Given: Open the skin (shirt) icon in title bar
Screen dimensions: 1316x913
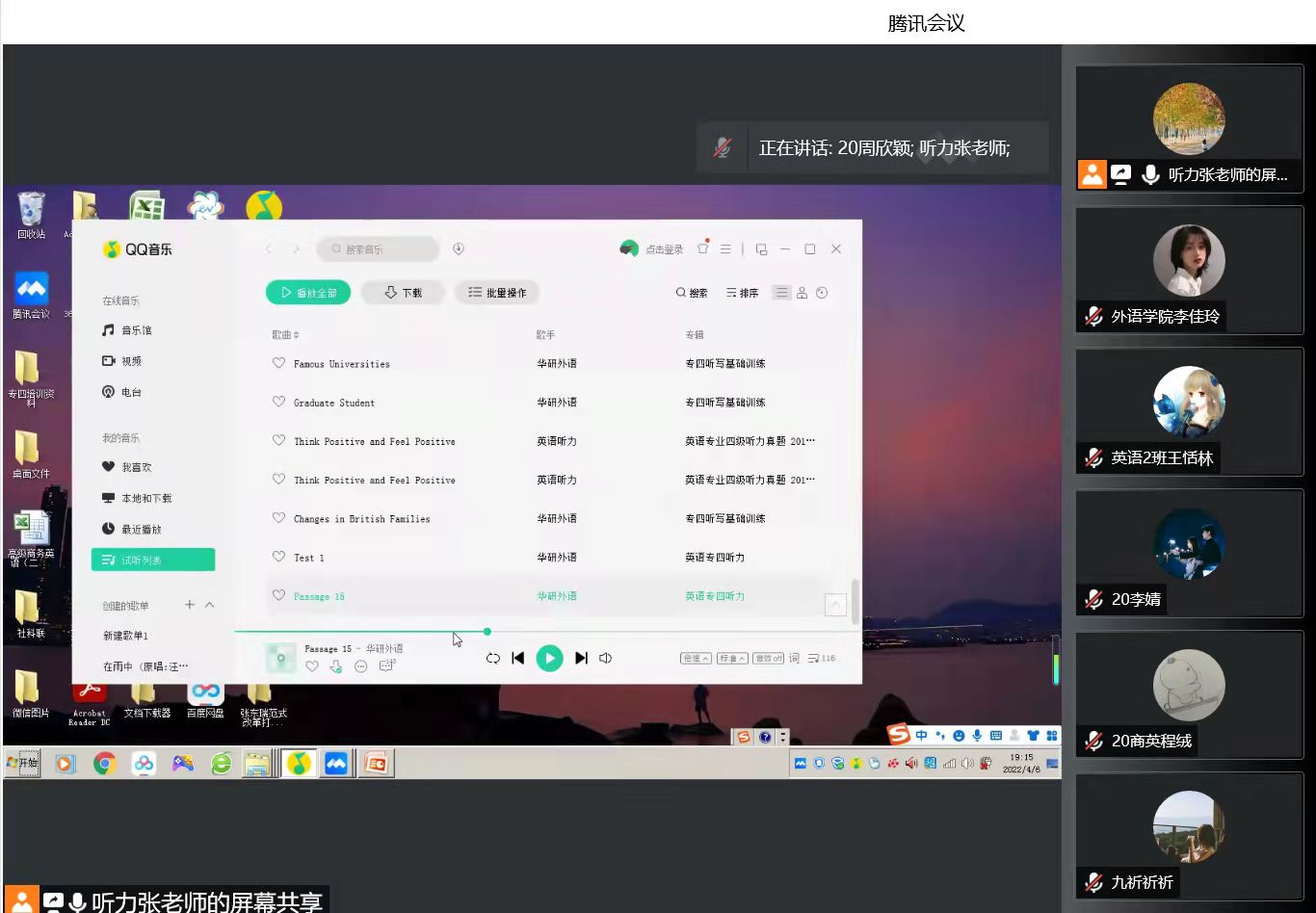Looking at the screenshot, I should point(703,248).
